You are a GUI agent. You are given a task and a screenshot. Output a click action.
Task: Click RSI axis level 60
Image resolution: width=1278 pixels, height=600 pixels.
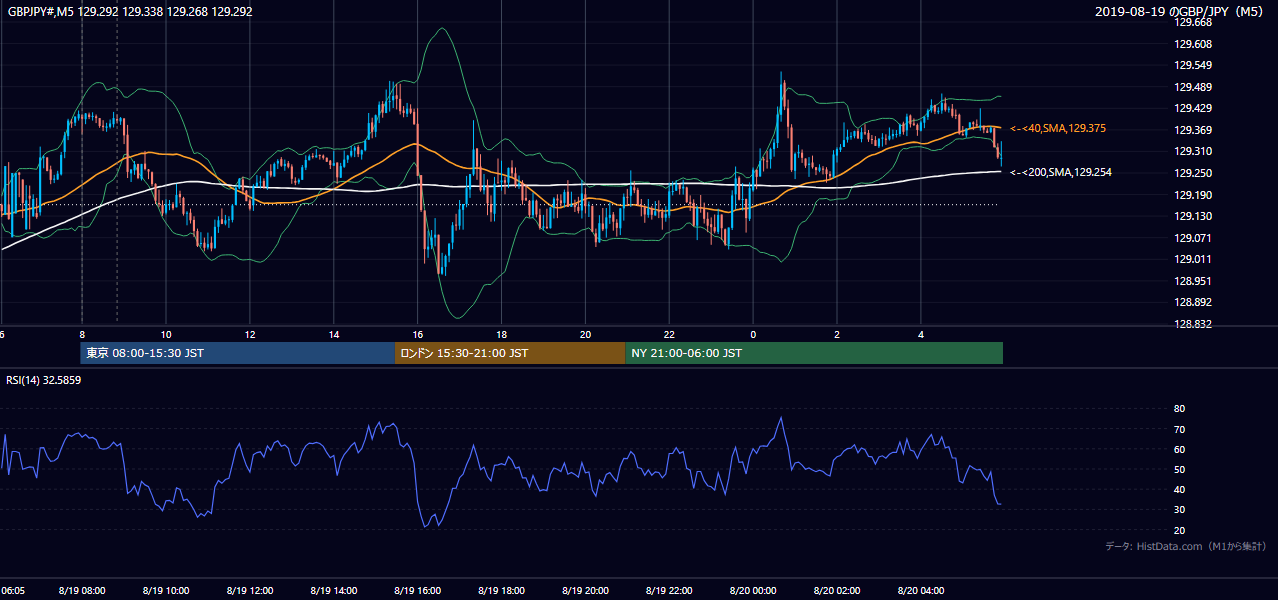pyautogui.click(x=1179, y=449)
